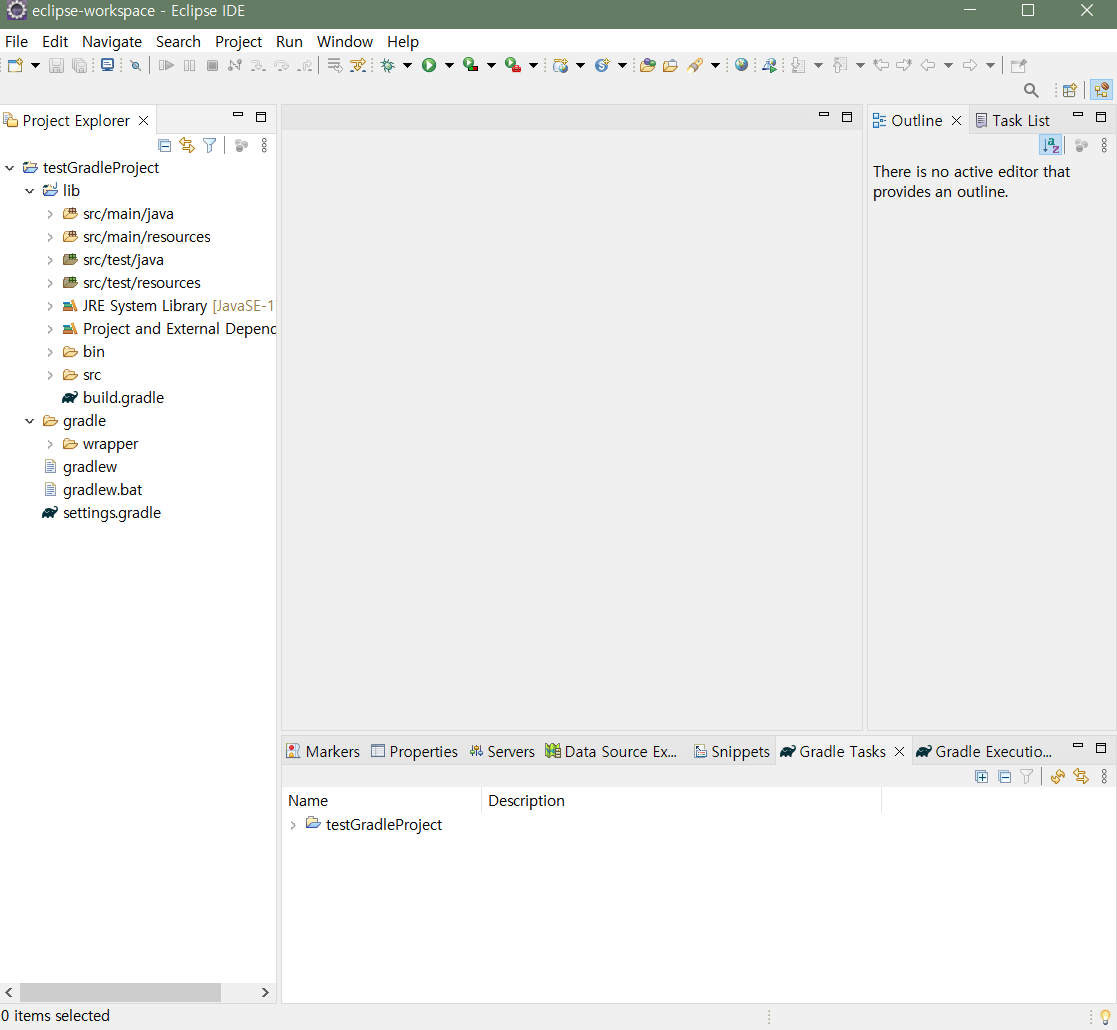Click Collapse All in Gradle Tasks view
Screen dimensions: 1117x1030
(1004, 776)
